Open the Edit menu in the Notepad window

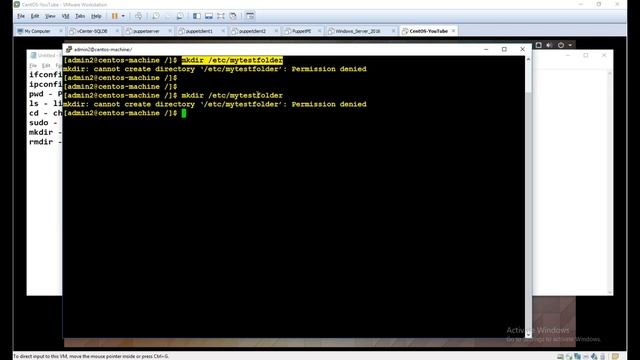46,66
